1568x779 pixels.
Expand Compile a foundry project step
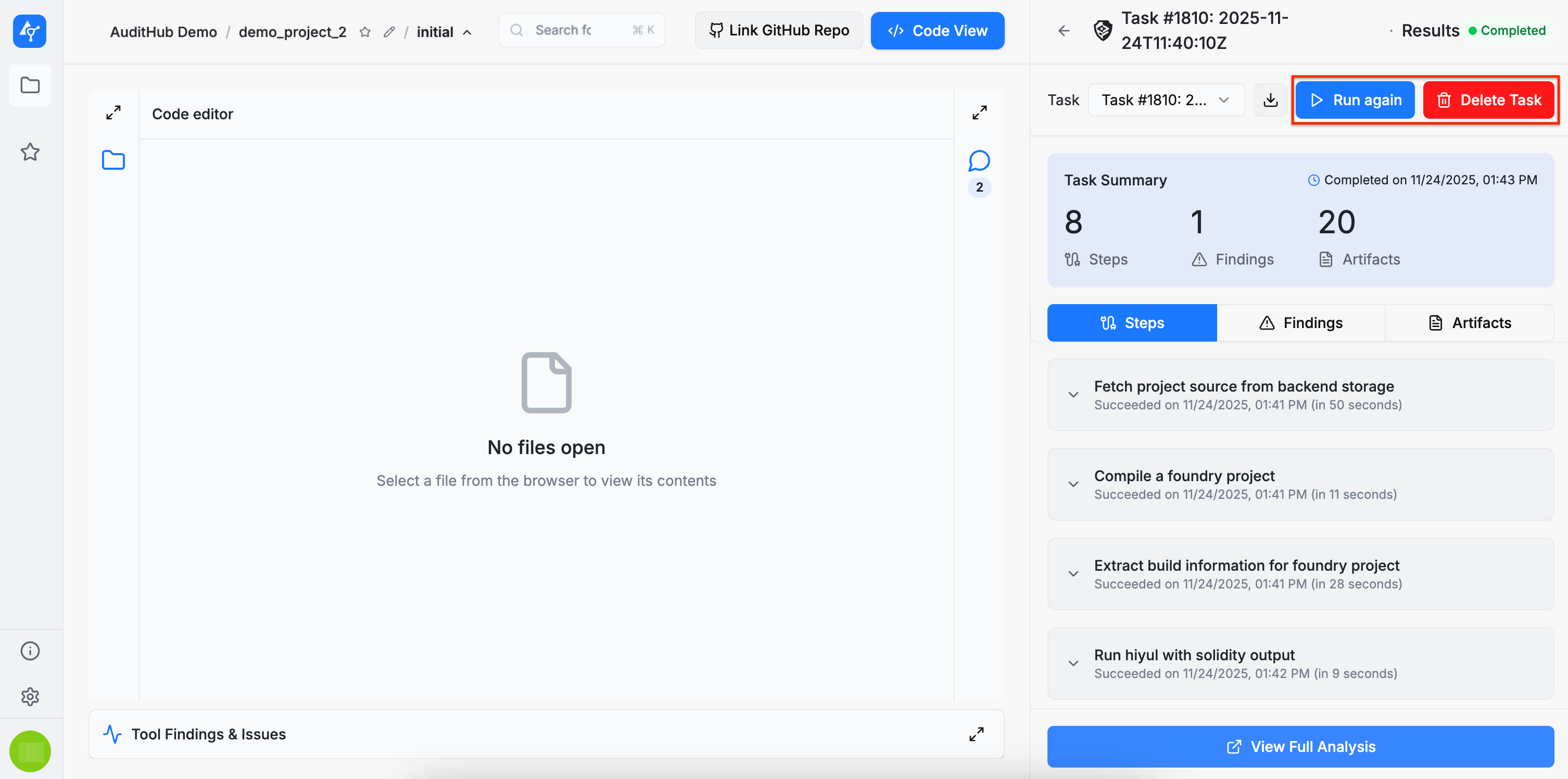(1073, 484)
